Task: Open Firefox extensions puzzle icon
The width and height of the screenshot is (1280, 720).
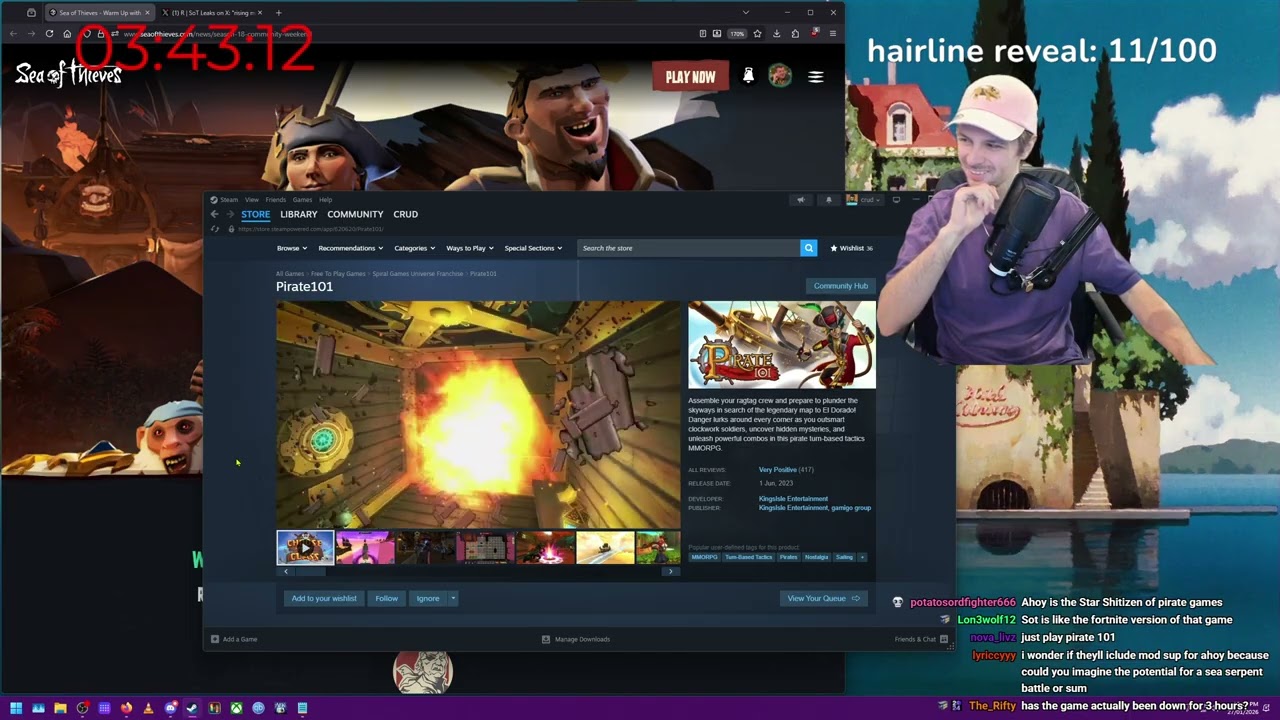Action: point(795,33)
